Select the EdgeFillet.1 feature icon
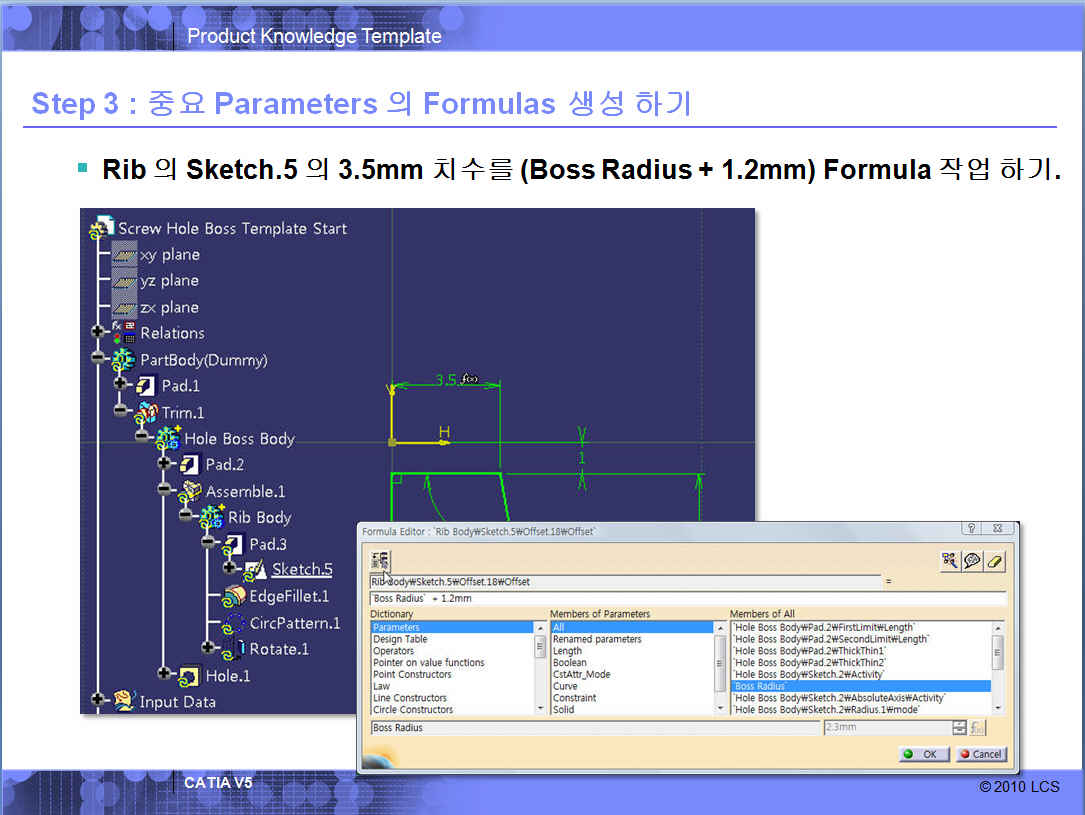 coord(234,596)
